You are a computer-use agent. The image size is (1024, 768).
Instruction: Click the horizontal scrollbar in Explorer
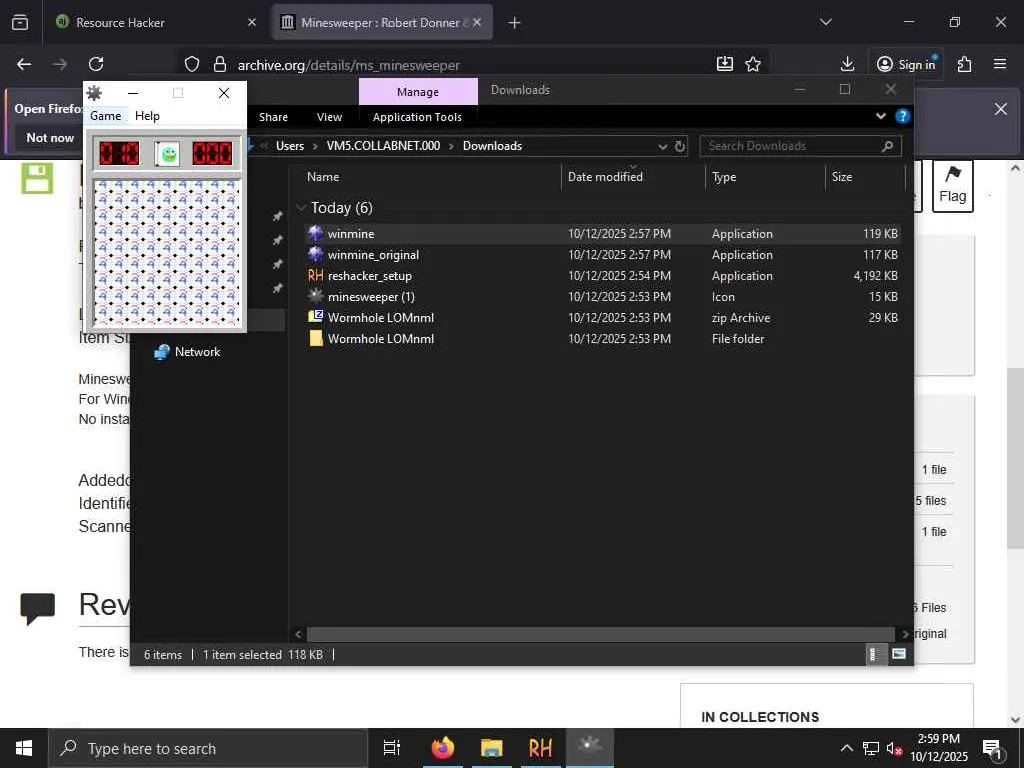click(x=600, y=634)
